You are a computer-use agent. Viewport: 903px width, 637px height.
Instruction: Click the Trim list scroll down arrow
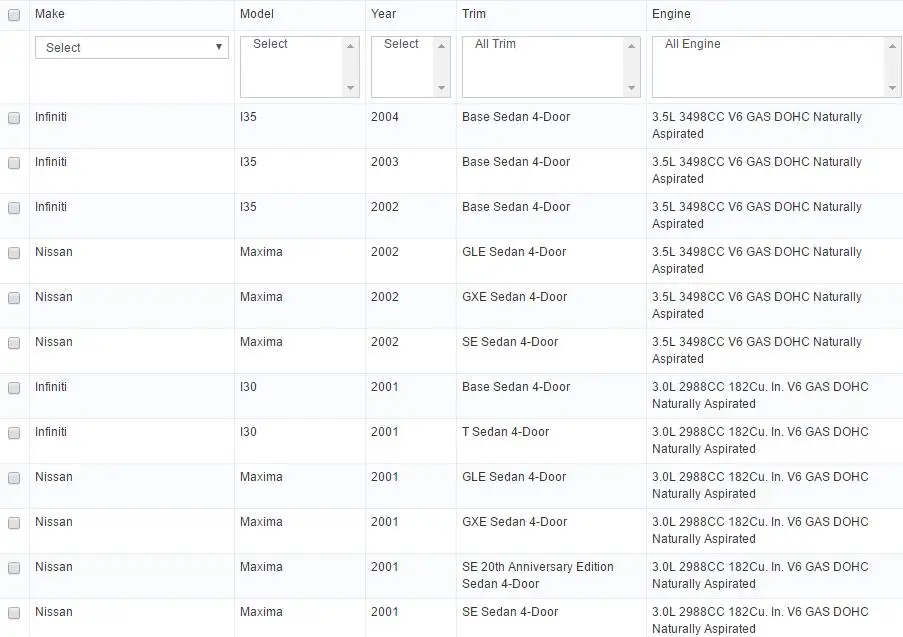(631, 88)
